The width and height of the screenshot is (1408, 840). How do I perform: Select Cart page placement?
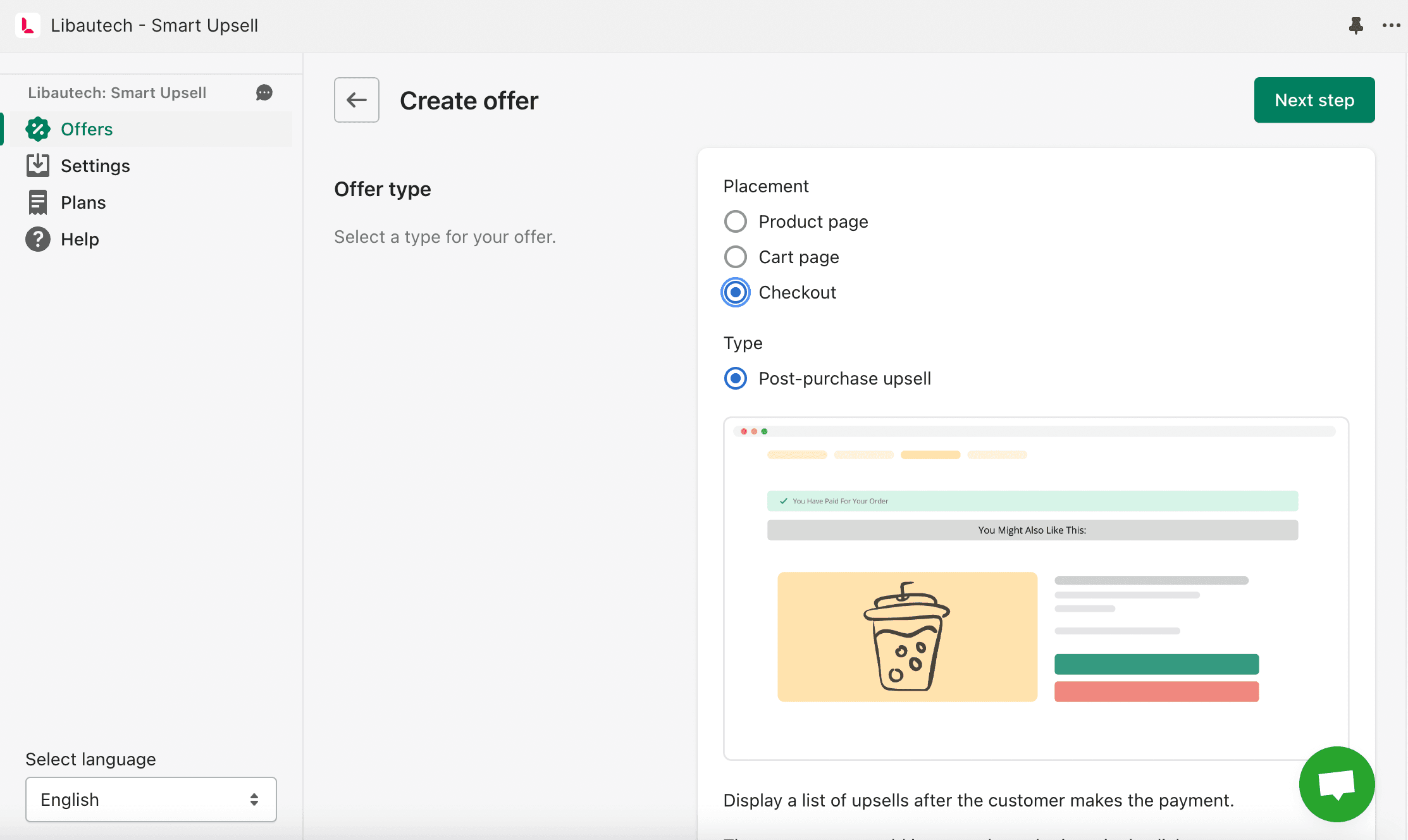[736, 257]
